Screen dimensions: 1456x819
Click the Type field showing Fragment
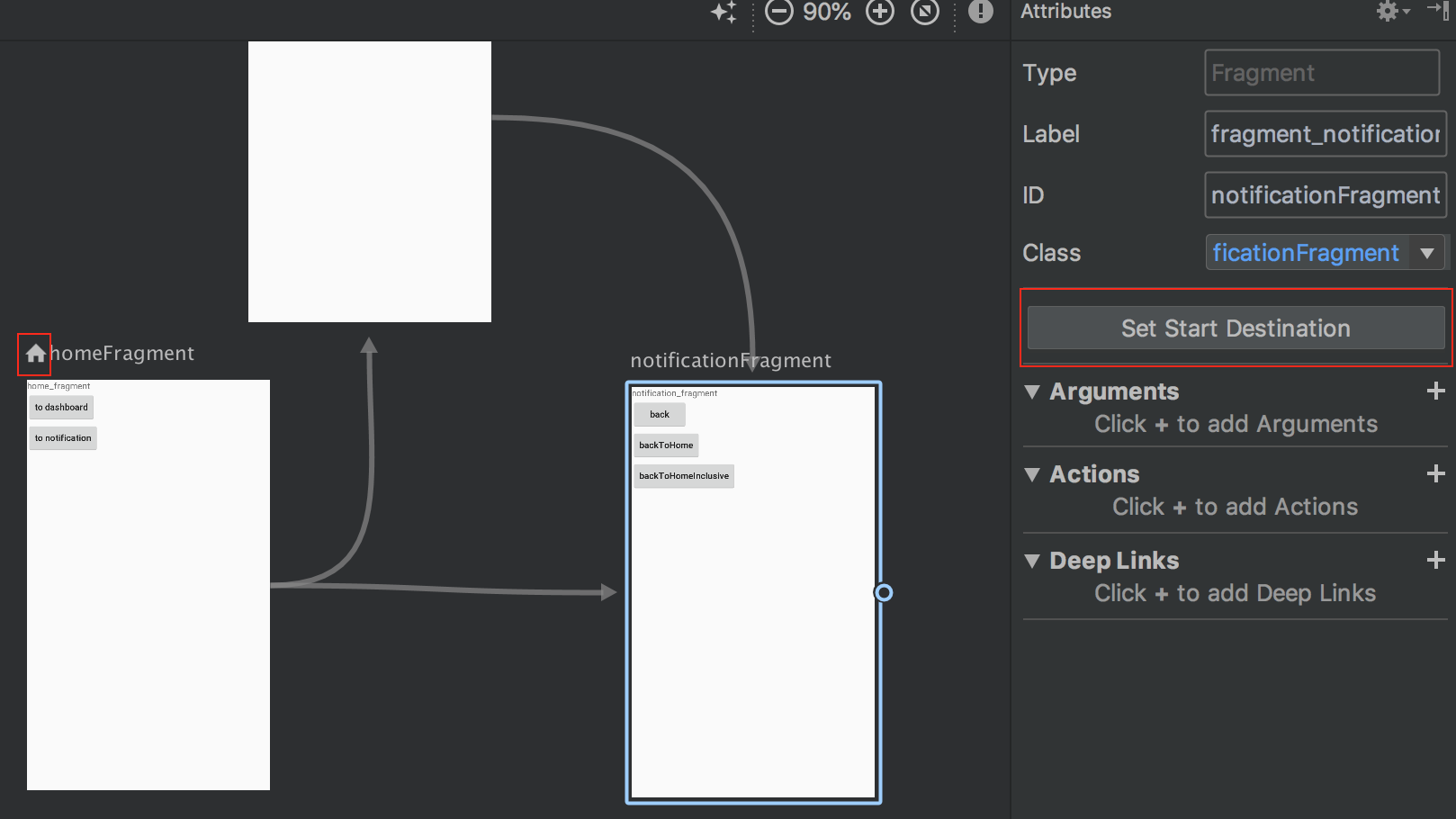pos(1322,73)
